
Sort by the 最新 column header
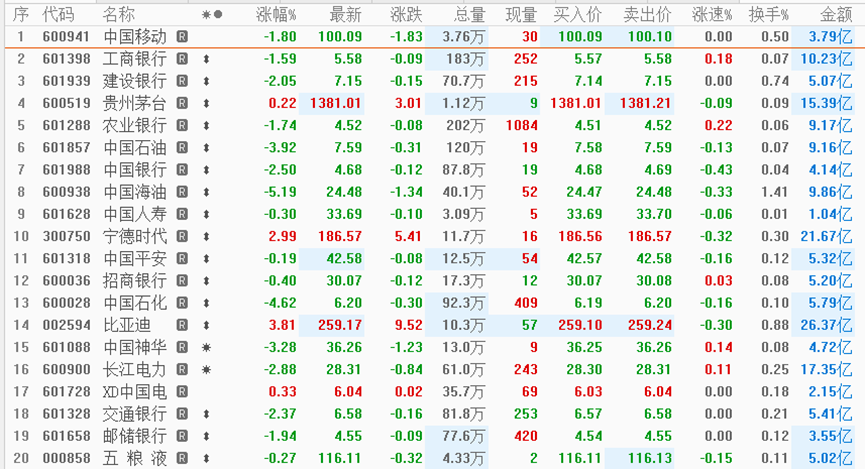tap(345, 14)
